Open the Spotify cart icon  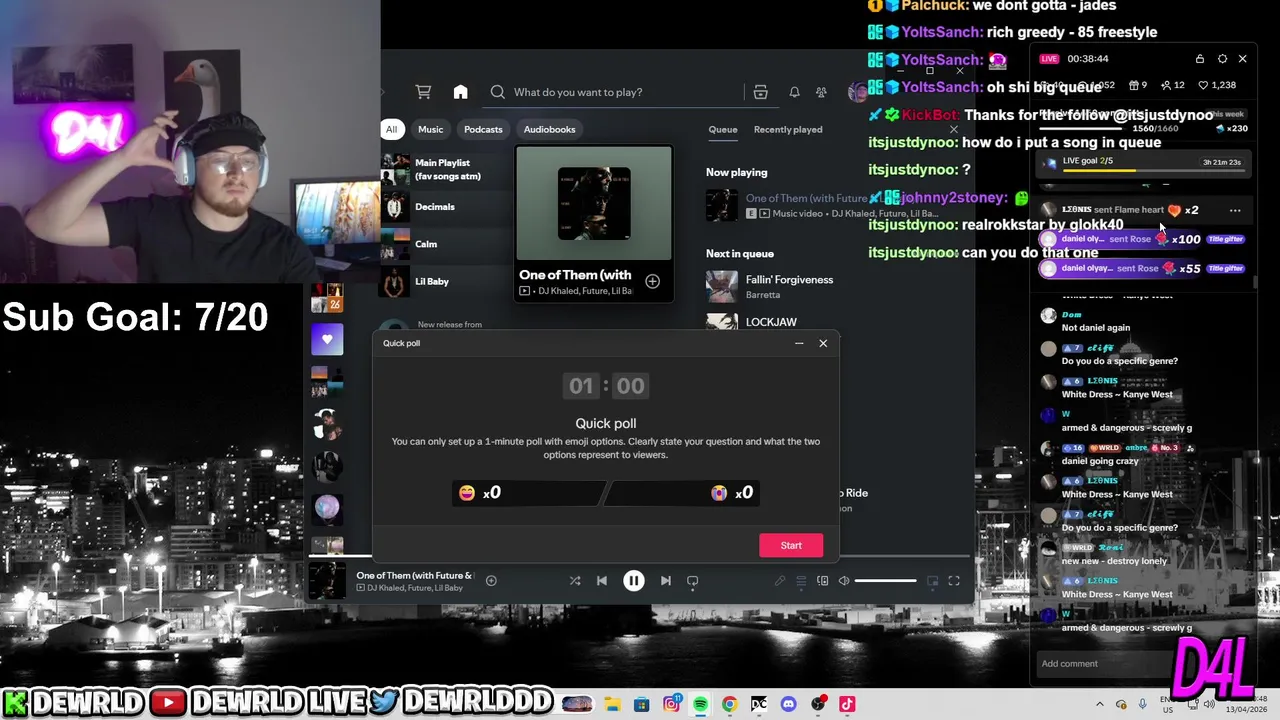(423, 92)
